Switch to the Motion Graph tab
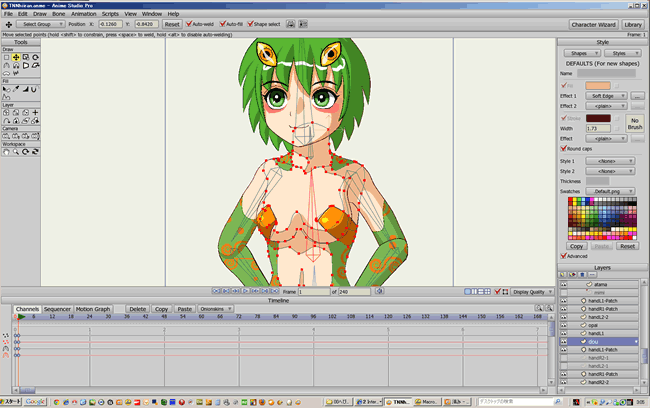This screenshot has width=650, height=408. pos(93,309)
